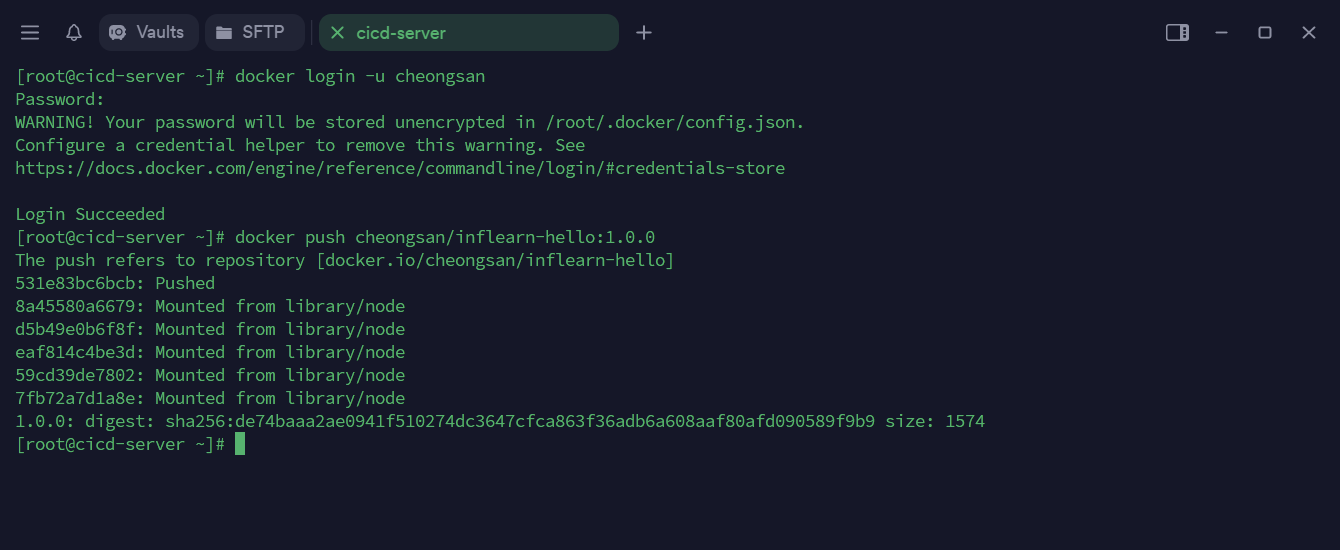Toggle the right side panel layout icon
The image size is (1340, 550).
coord(1177,33)
